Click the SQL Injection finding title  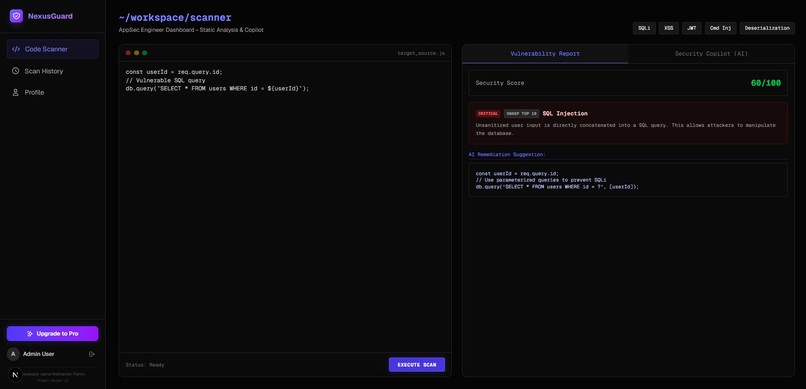point(565,114)
